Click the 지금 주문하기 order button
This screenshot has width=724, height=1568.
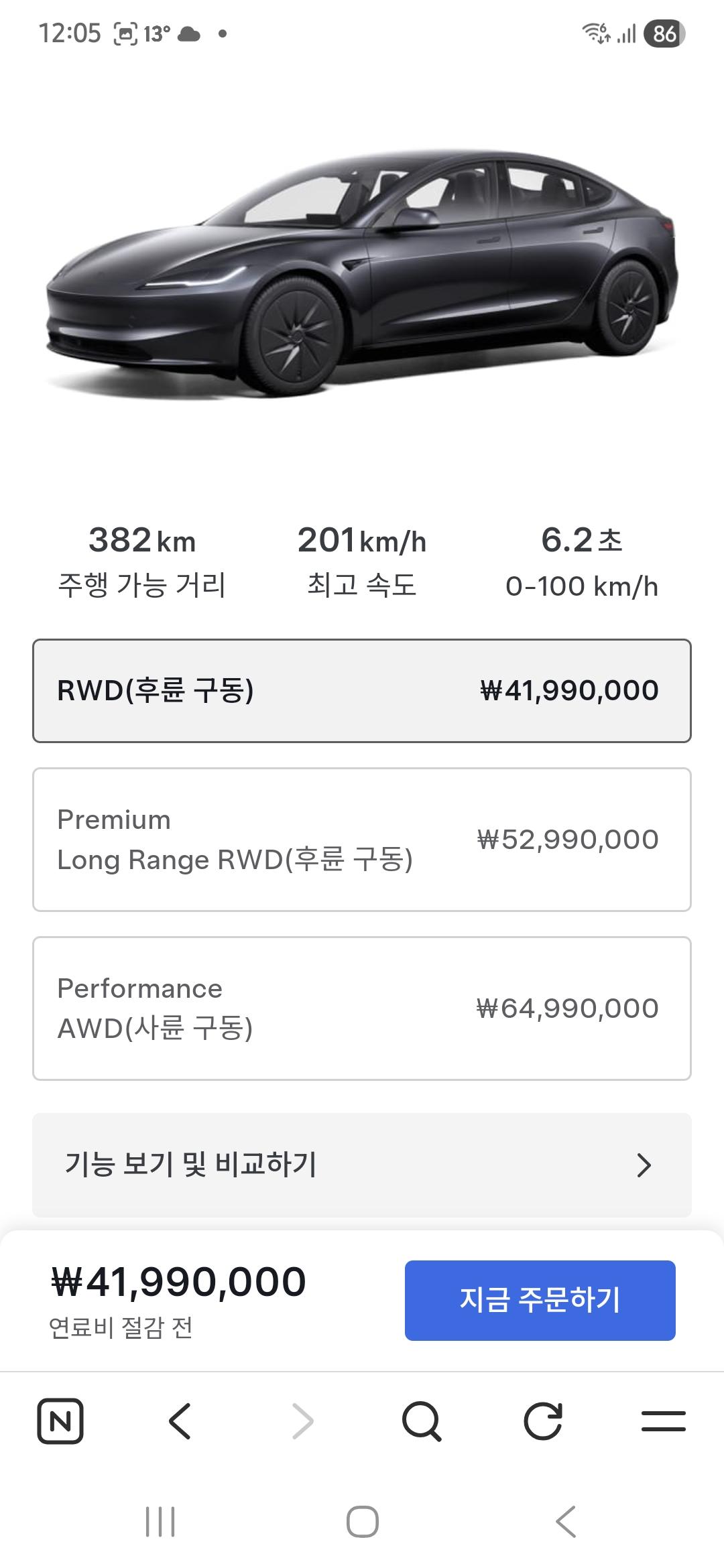(x=540, y=1300)
